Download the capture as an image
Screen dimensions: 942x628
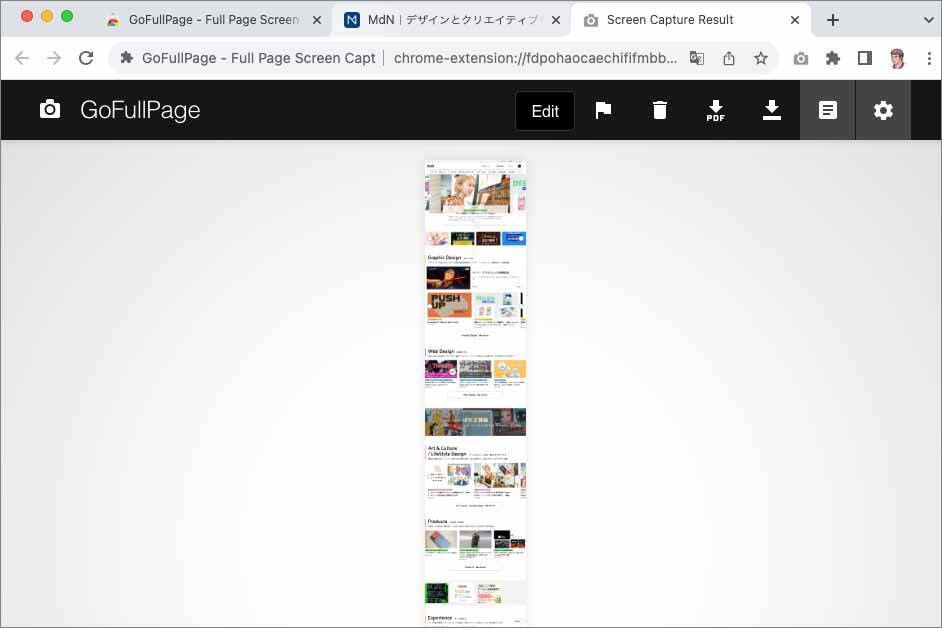[772, 111]
